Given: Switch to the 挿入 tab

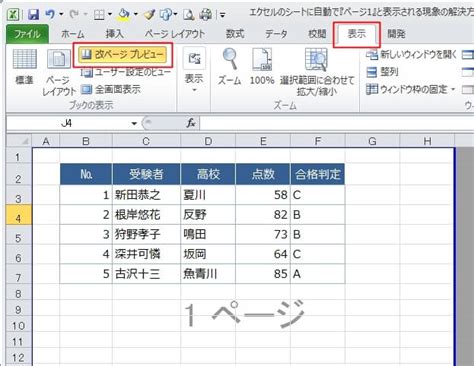Looking at the screenshot, I should pyautogui.click(x=114, y=34).
